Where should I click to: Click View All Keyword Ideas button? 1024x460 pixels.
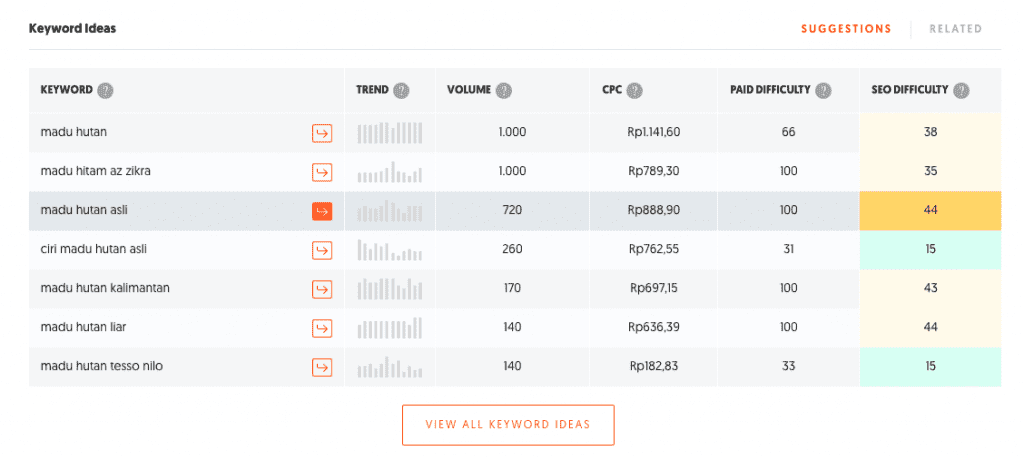point(508,425)
